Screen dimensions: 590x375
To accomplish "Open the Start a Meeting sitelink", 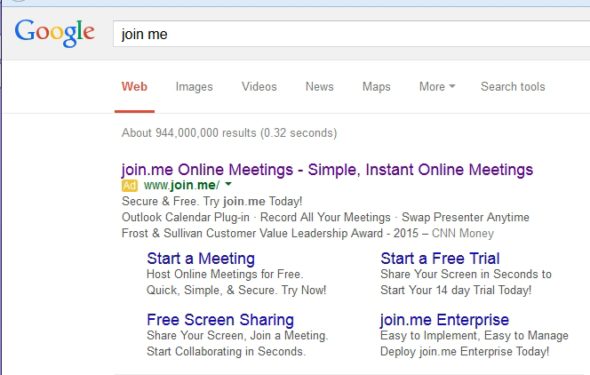I will [201, 259].
